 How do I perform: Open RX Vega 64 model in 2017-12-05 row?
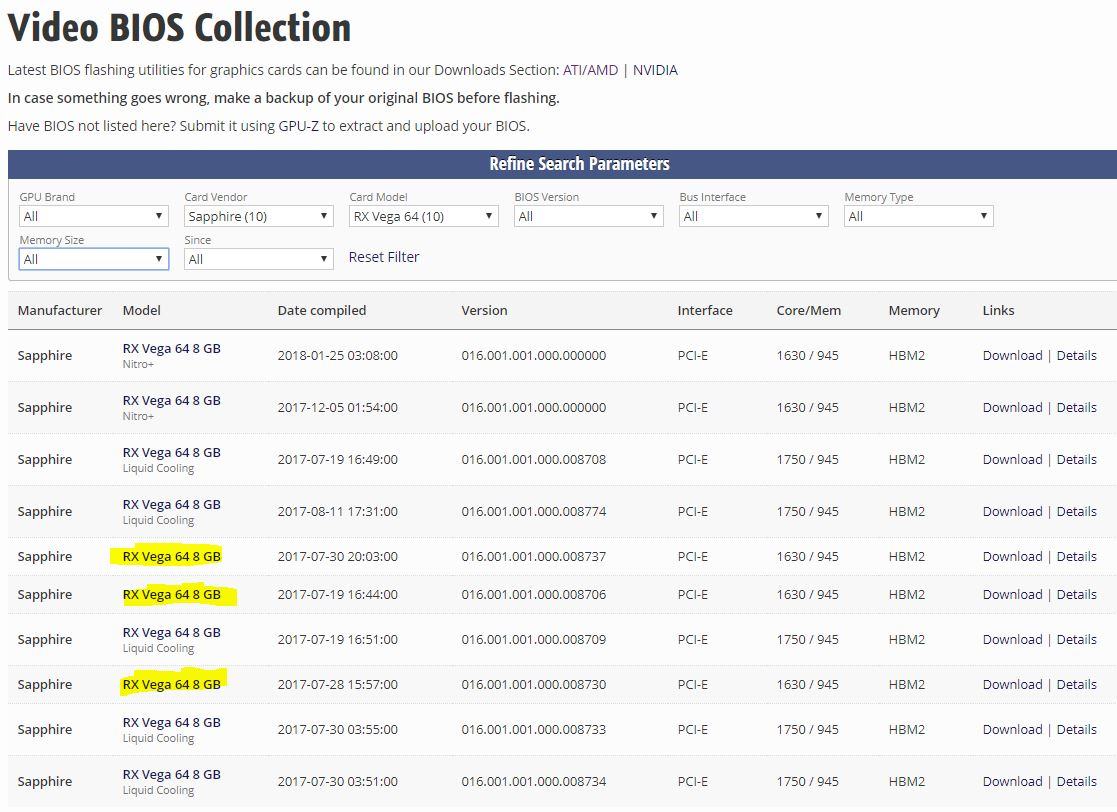click(172, 400)
